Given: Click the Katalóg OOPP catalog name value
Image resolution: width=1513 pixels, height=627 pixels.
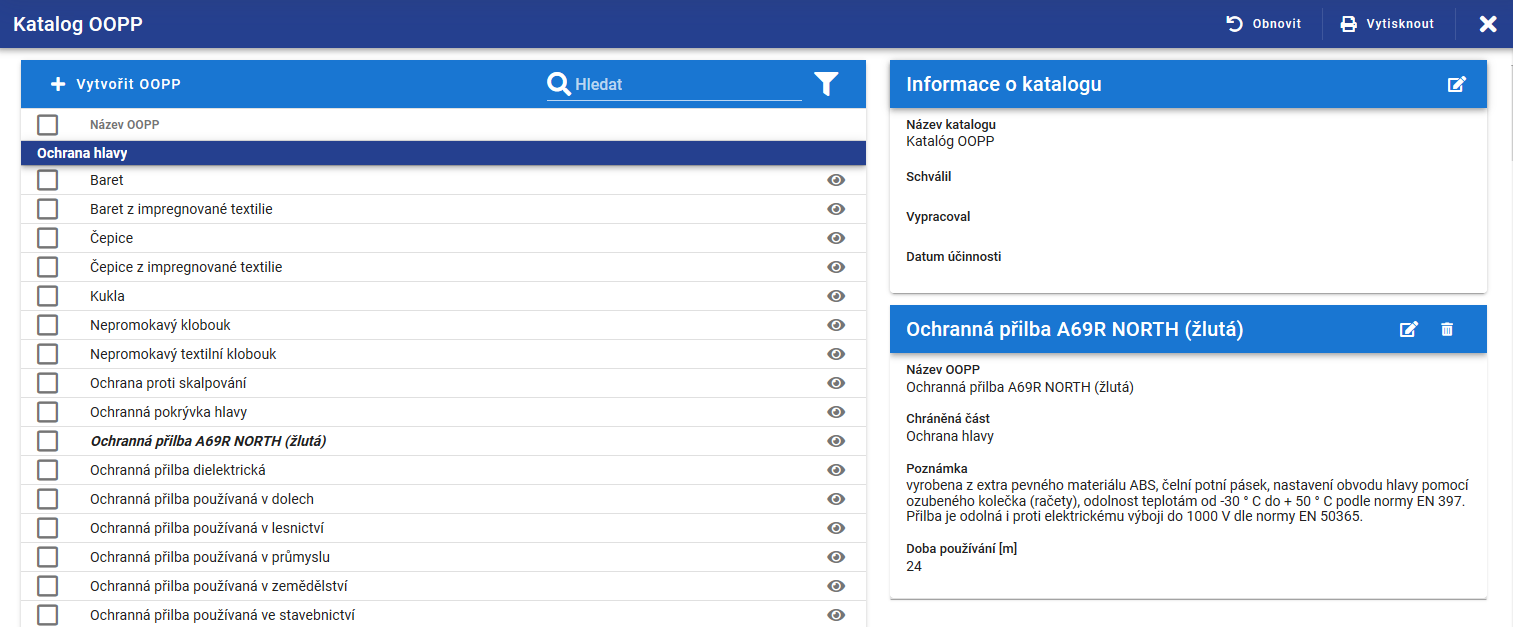Looking at the screenshot, I should [x=950, y=141].
